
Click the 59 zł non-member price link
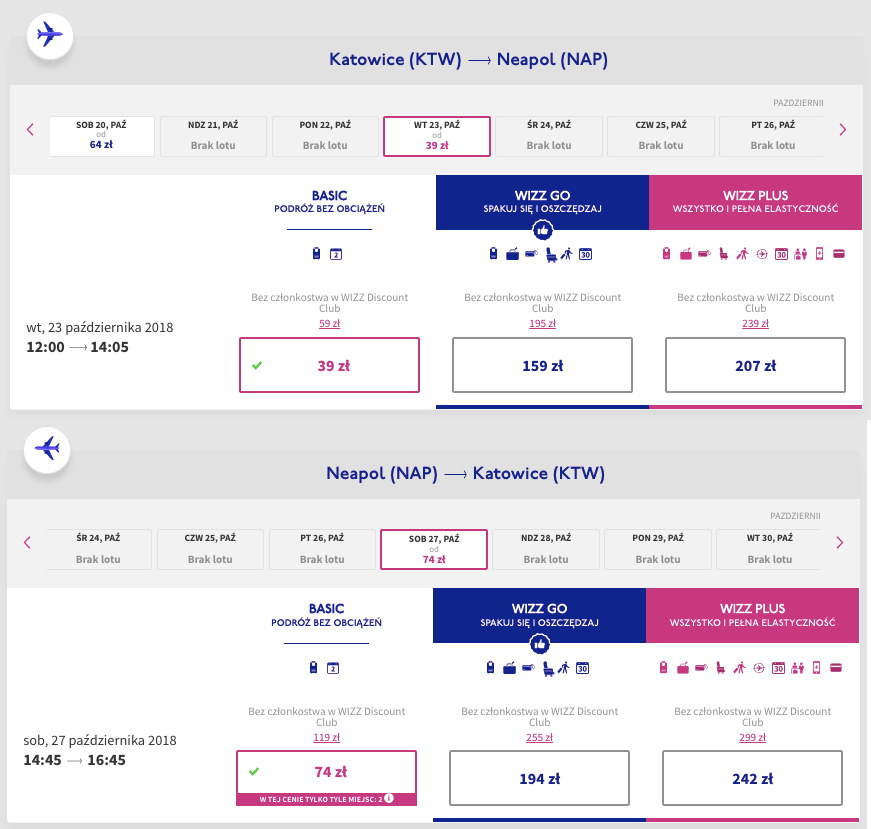coord(329,324)
